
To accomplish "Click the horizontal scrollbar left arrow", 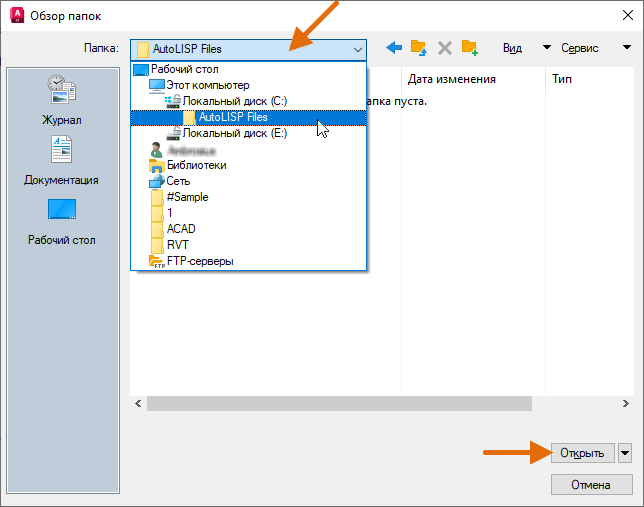I will coord(138,403).
